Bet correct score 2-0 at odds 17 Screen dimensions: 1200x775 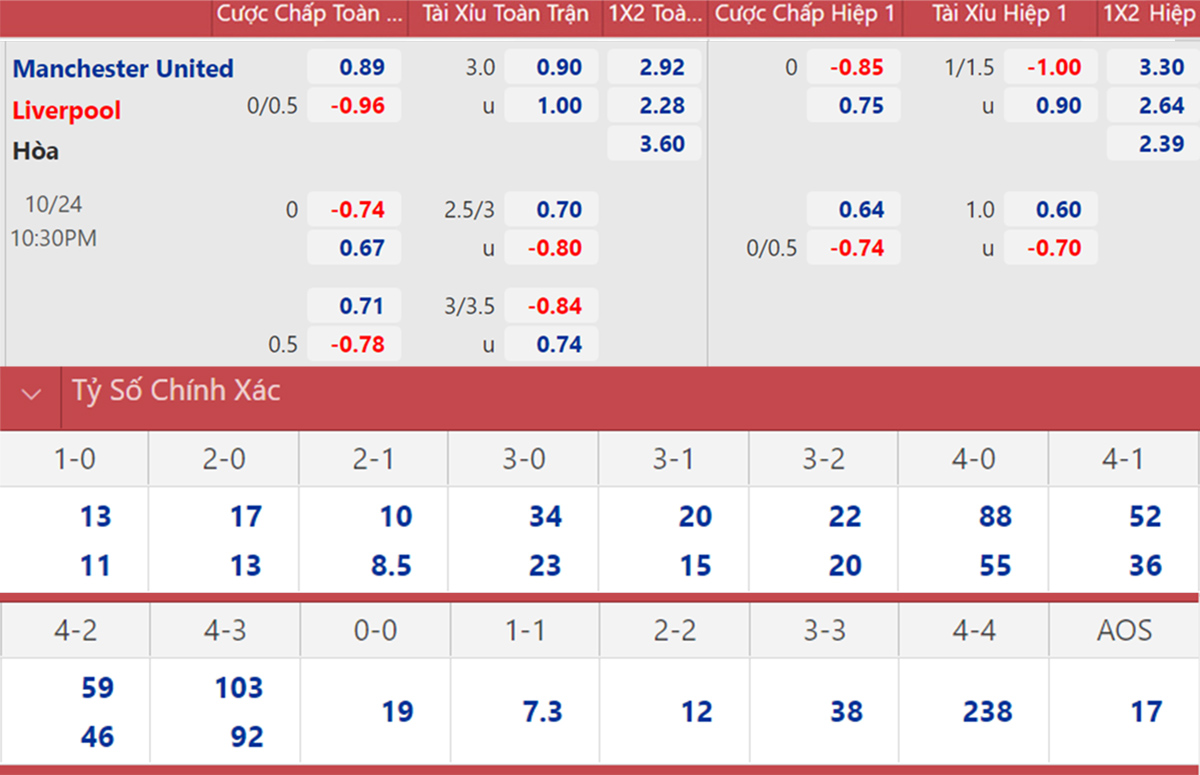(x=245, y=517)
